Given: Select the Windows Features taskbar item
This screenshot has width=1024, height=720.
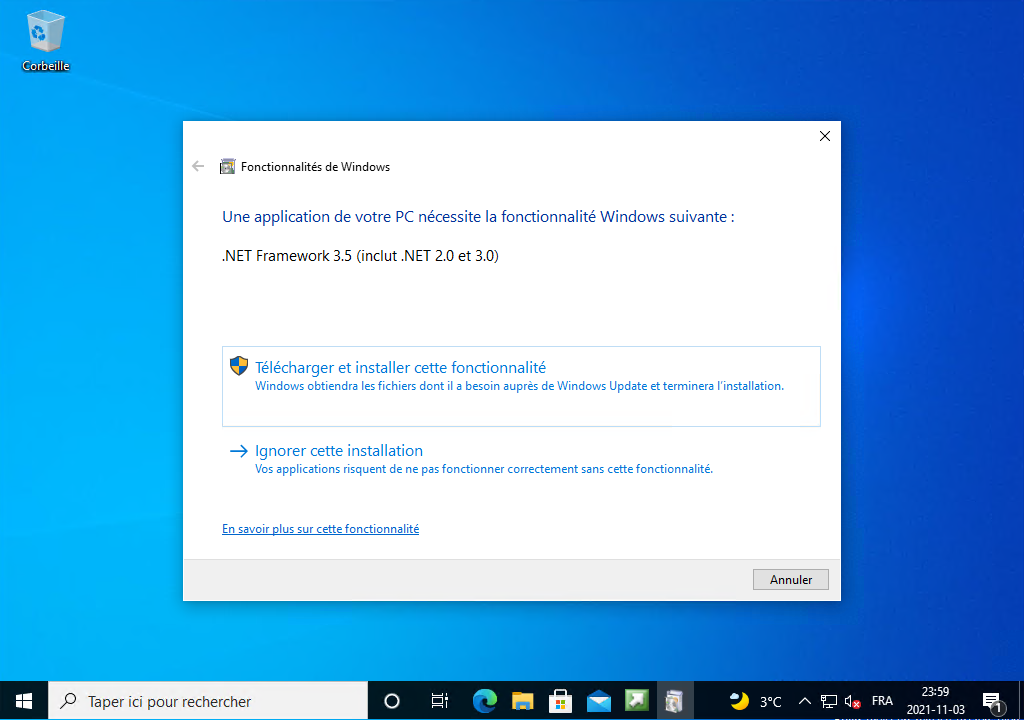Looking at the screenshot, I should (675, 701).
